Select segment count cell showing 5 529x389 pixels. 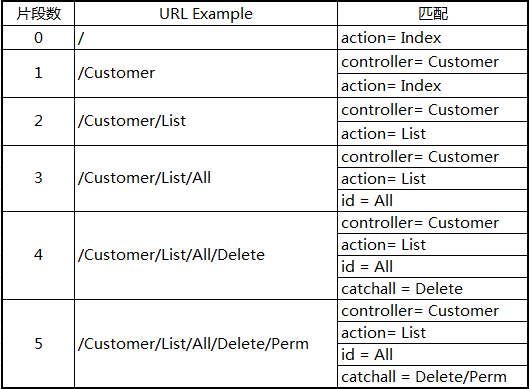coord(38,343)
